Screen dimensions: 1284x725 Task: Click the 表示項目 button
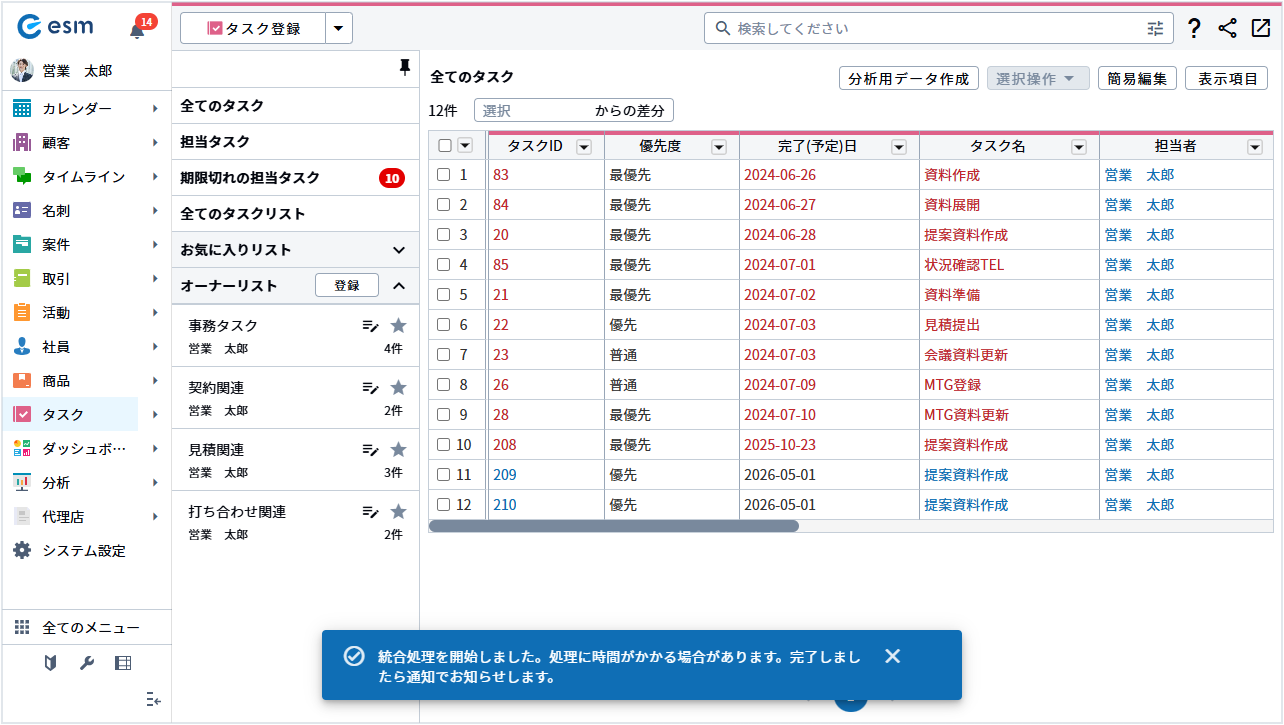coord(1226,79)
